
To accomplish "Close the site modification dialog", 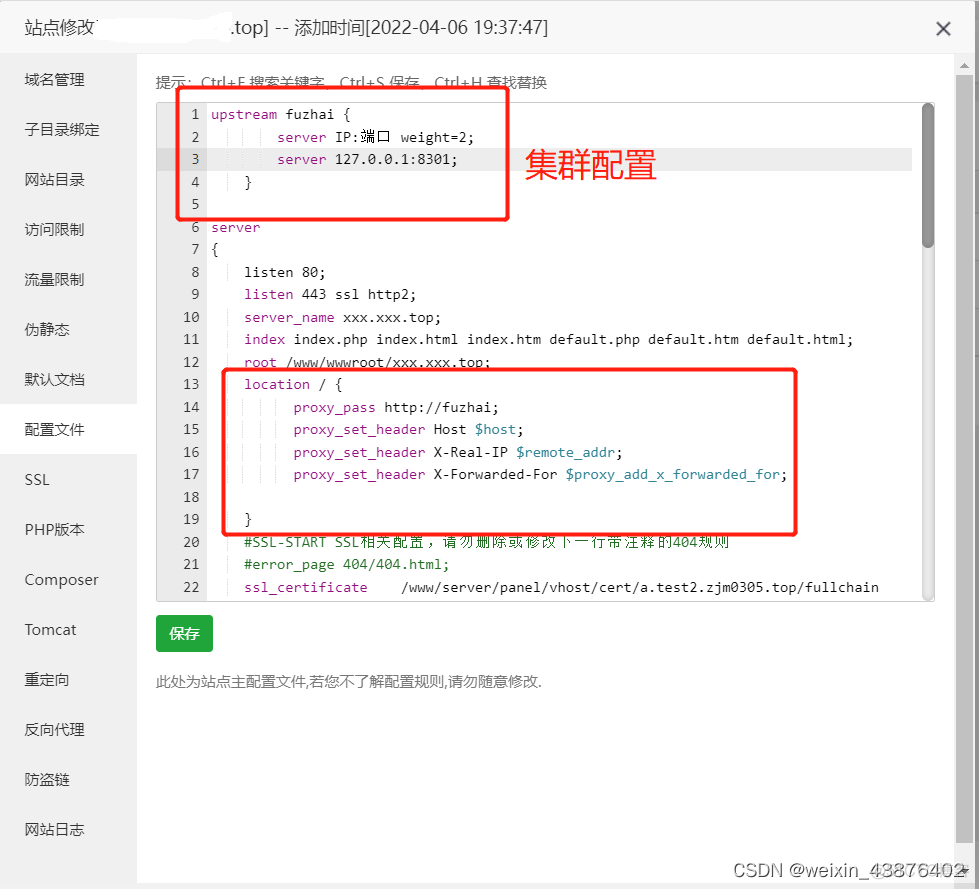I will [x=943, y=29].
